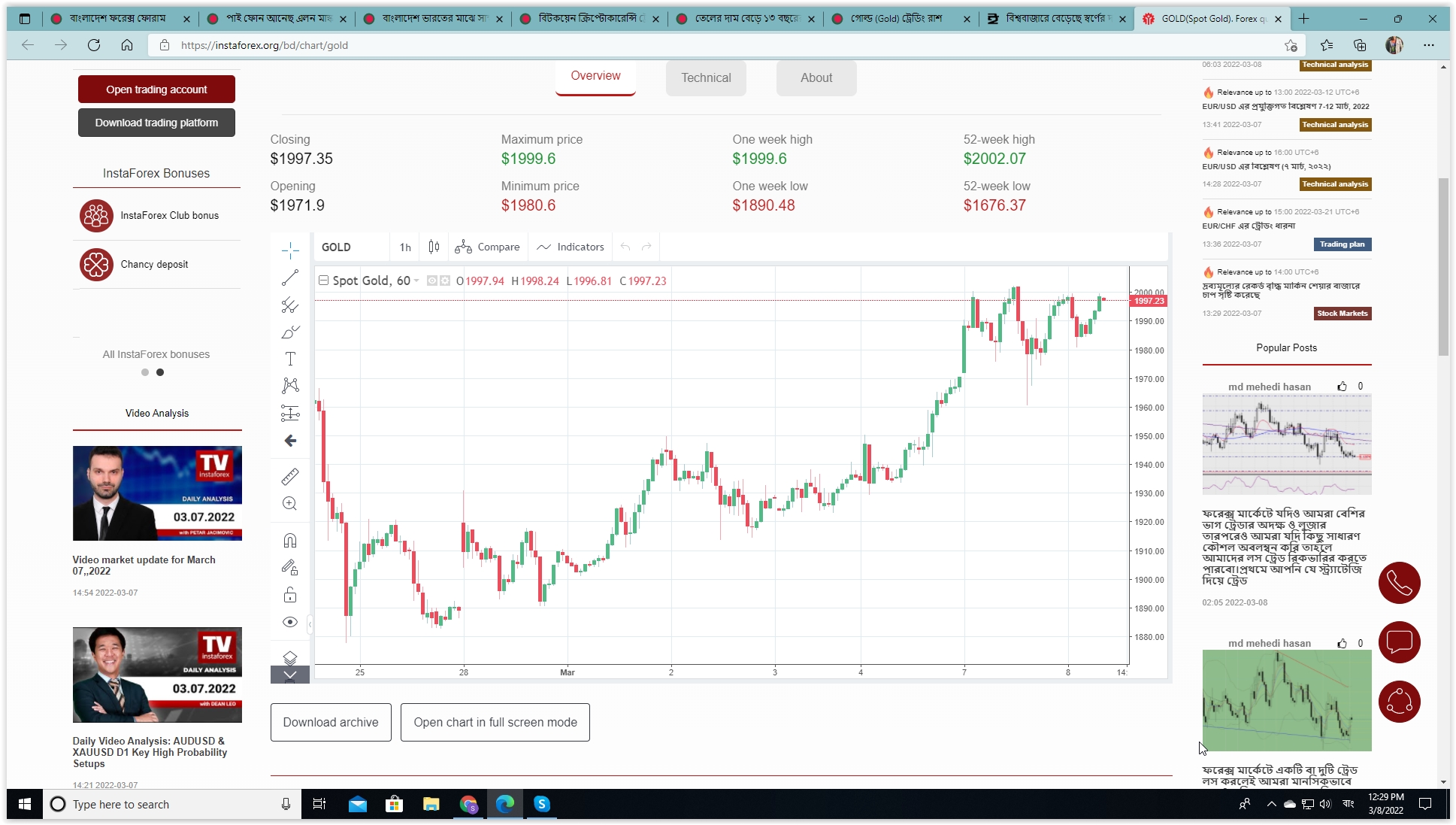Reload page with browser refresh icon
1456x825 pixels.
click(x=94, y=45)
